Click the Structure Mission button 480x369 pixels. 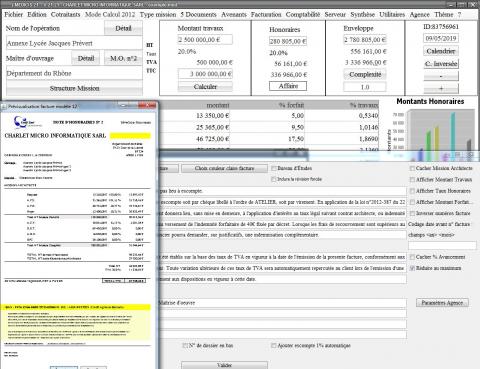click(x=74, y=88)
